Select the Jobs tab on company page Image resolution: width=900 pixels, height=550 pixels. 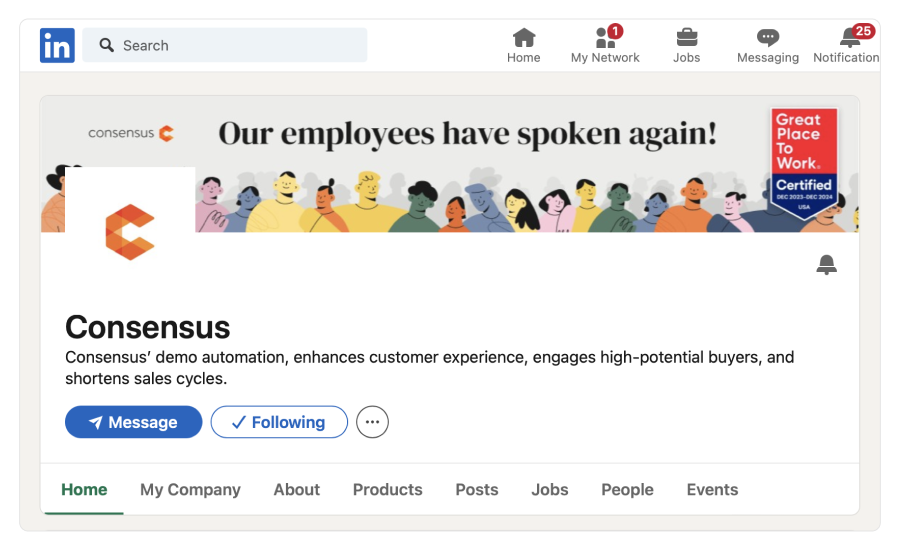click(x=549, y=490)
